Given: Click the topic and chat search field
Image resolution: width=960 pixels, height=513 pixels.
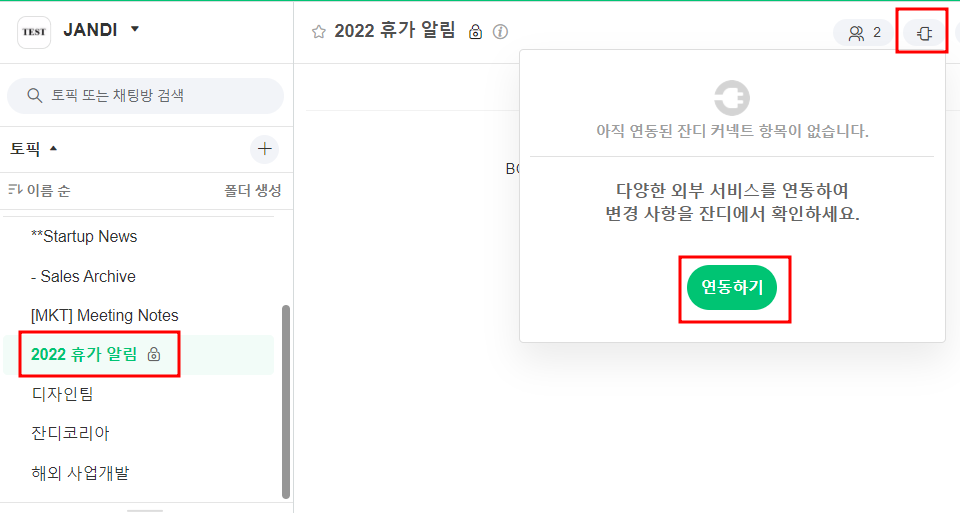Looking at the screenshot, I should pyautogui.click(x=145, y=96).
